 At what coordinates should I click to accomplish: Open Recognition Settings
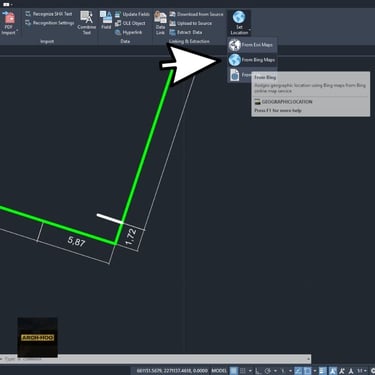pyautogui.click(x=49, y=23)
